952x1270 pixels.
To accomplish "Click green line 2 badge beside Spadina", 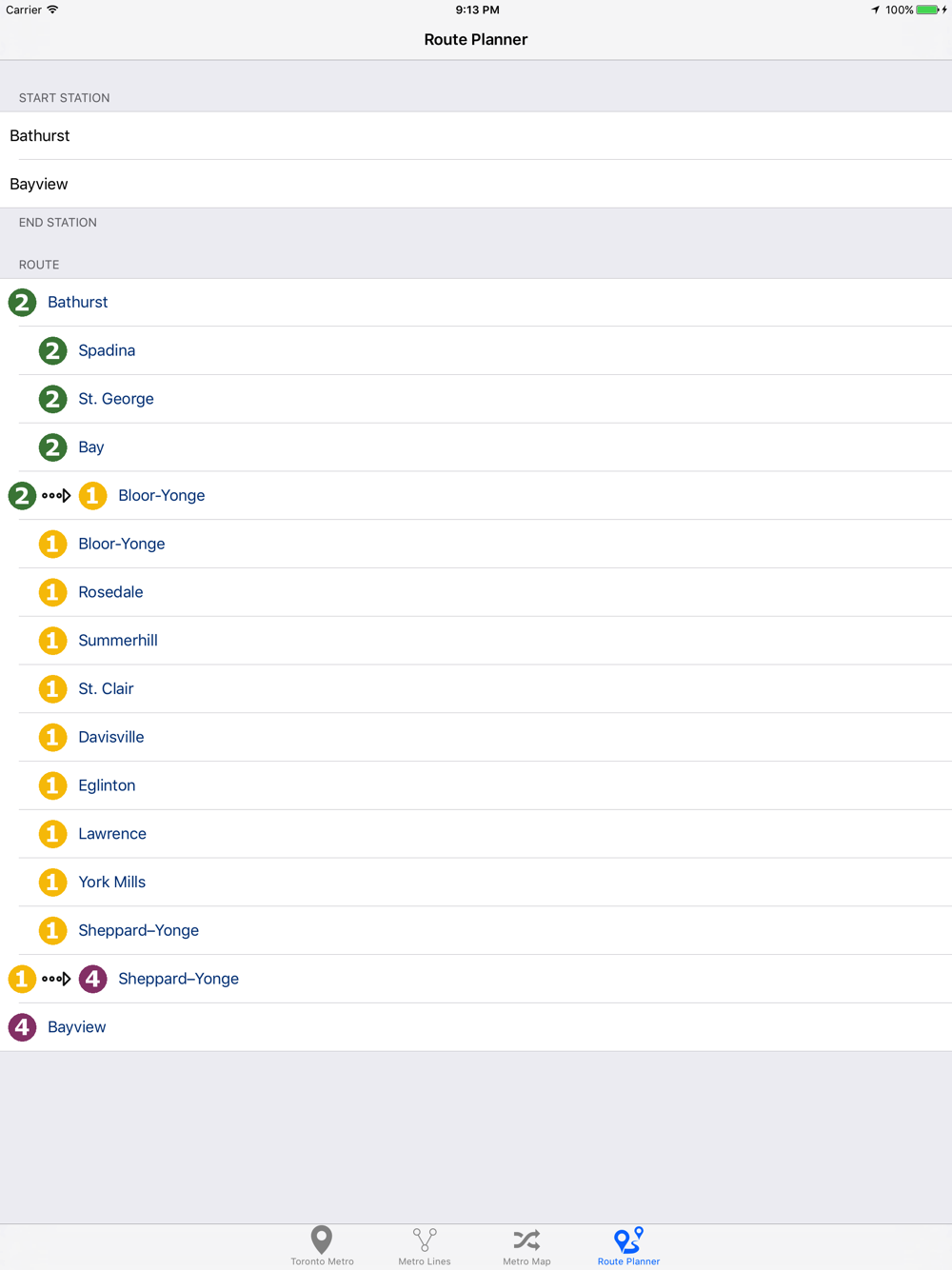I will [52, 350].
